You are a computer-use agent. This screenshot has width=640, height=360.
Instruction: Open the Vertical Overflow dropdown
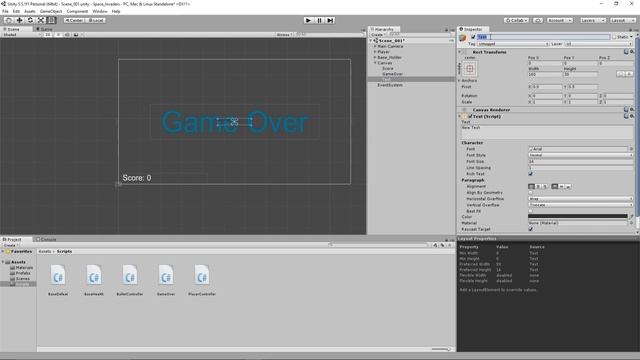[x=580, y=205]
